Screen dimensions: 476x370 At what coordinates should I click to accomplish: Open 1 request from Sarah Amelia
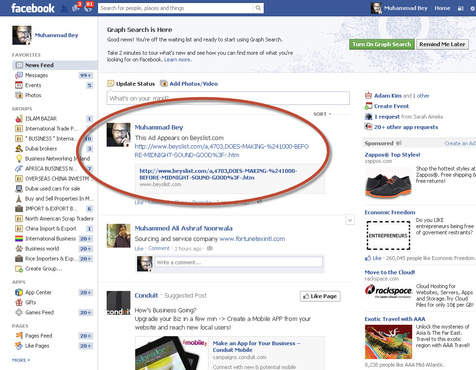[x=408, y=117]
